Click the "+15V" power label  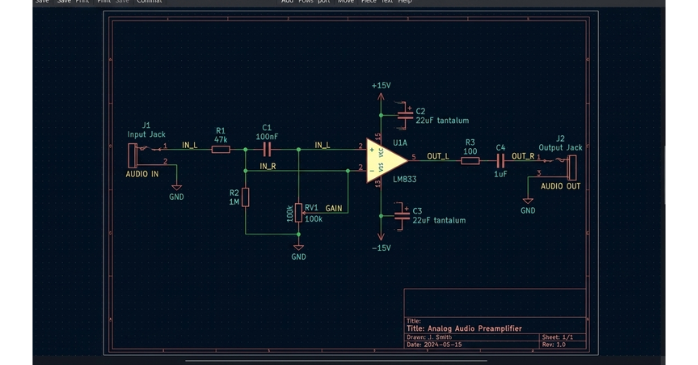(x=381, y=85)
